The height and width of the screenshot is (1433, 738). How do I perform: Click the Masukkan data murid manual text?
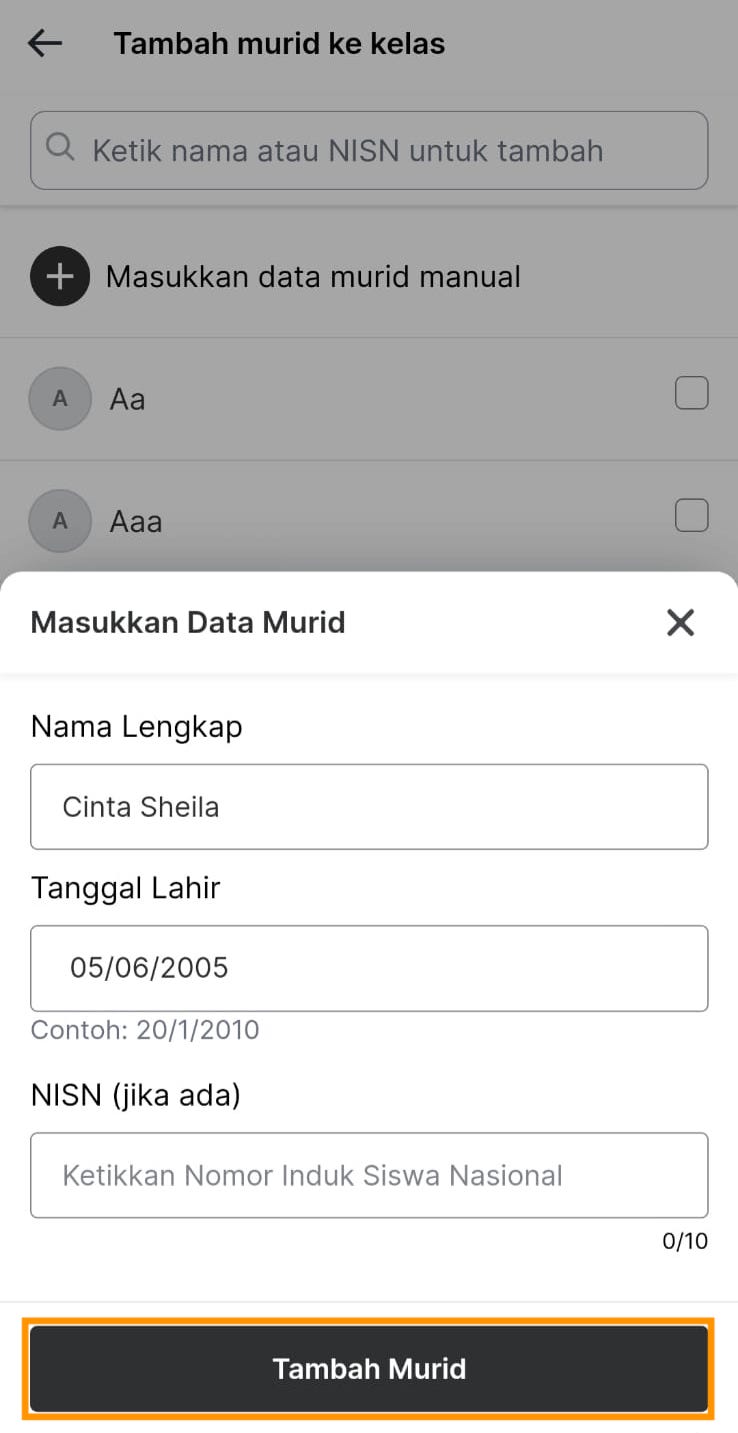pyautogui.click(x=313, y=276)
